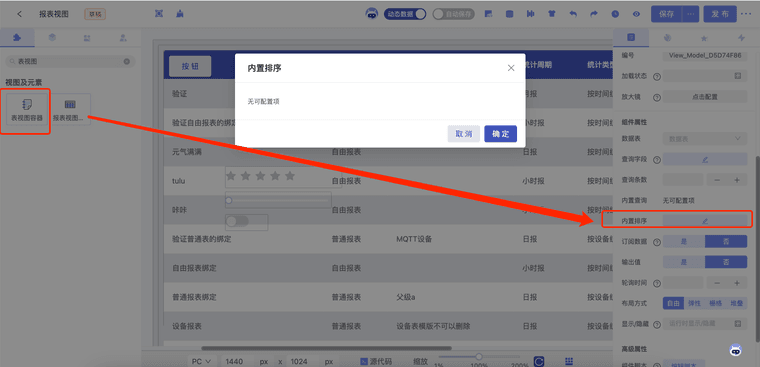Image resolution: width=760 pixels, height=367 pixels.
Task: Click the floating robot assistant at bottom right
Action: point(736,350)
